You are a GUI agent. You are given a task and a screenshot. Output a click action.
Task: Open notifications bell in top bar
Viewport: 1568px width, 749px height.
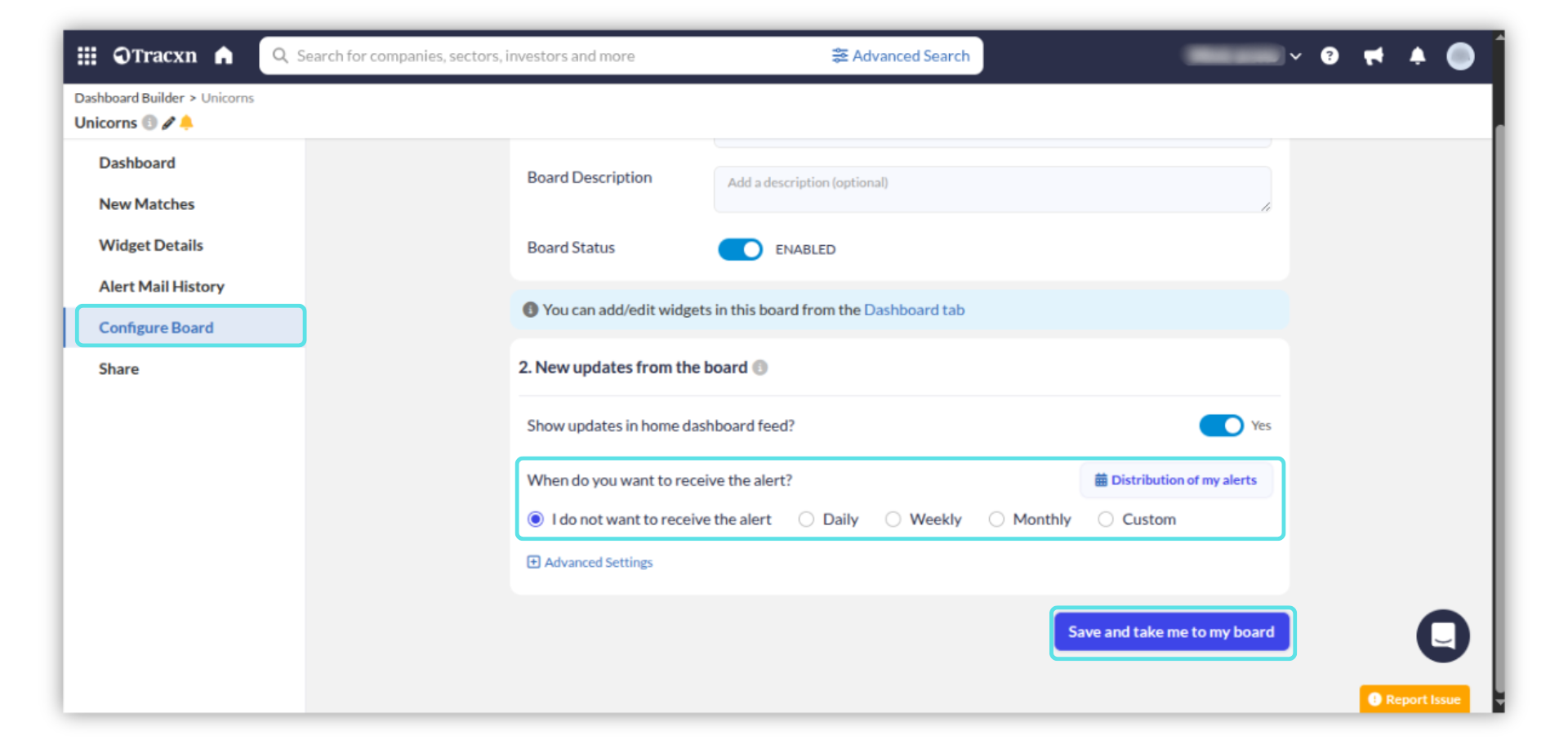tap(1418, 56)
